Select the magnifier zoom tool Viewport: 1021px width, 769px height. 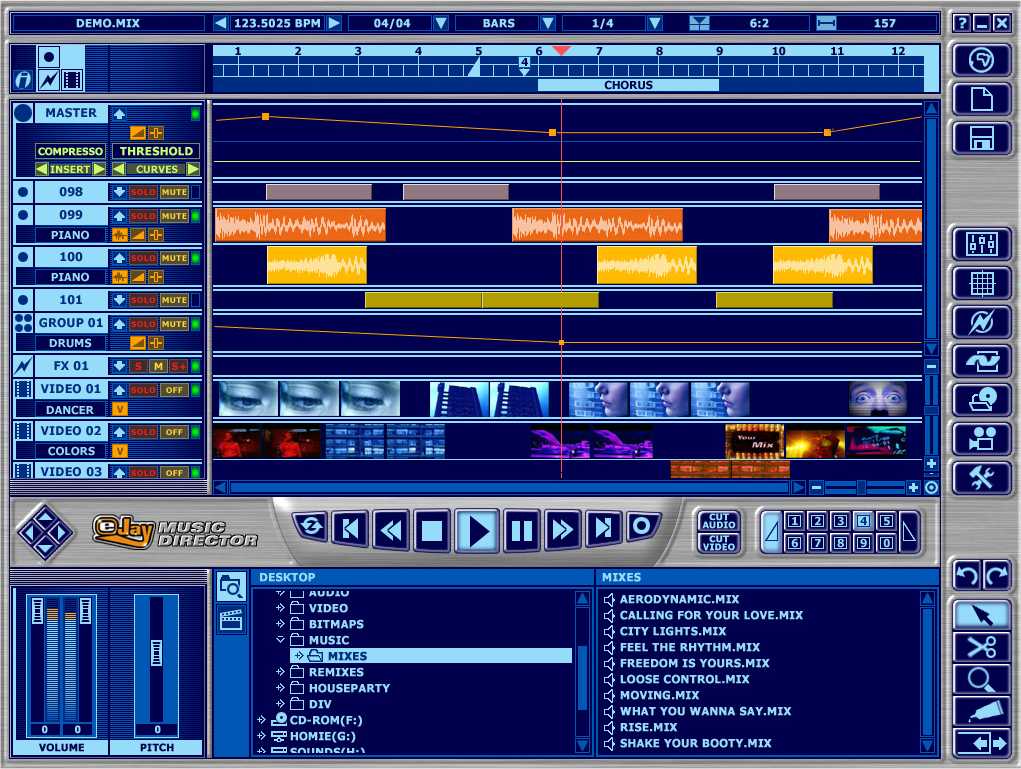[x=981, y=680]
